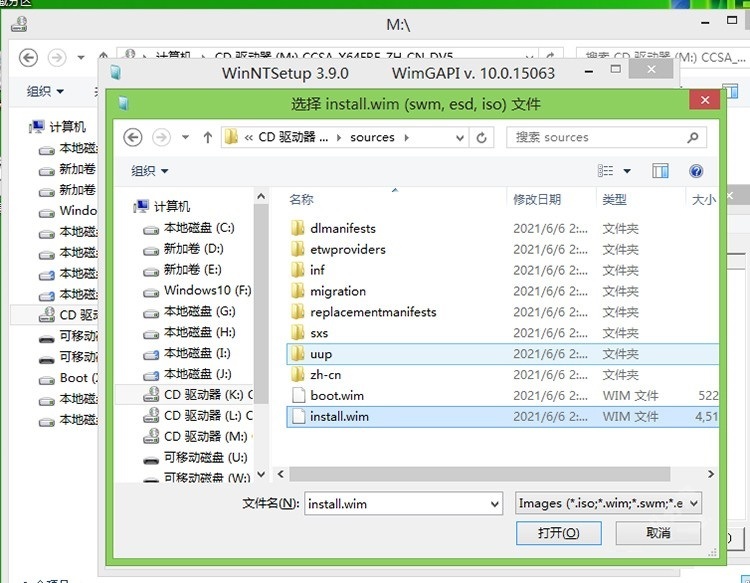750x583 pixels.
Task: Change the file list view style
Action: [606, 171]
